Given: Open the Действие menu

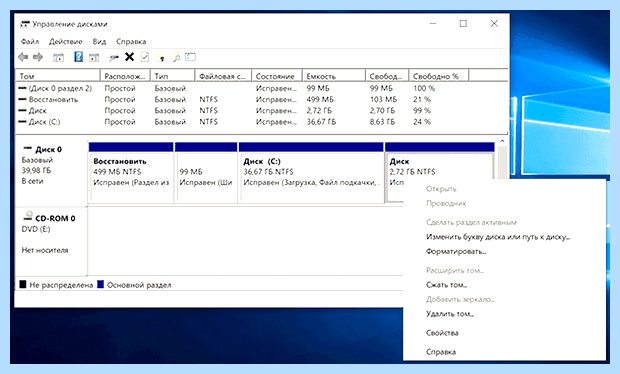Looking at the screenshot, I should [x=66, y=42].
